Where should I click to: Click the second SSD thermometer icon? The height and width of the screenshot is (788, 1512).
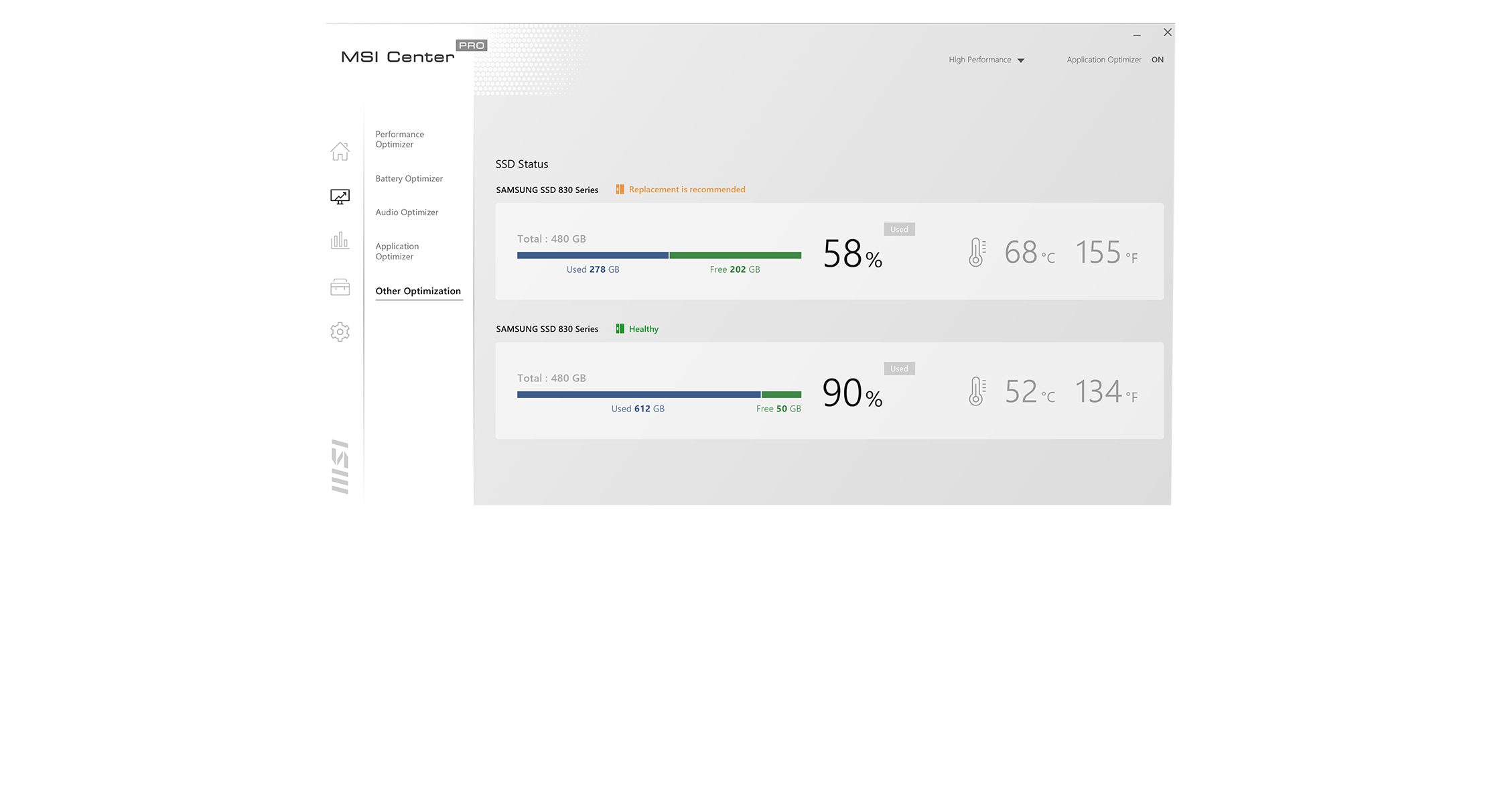coord(977,391)
